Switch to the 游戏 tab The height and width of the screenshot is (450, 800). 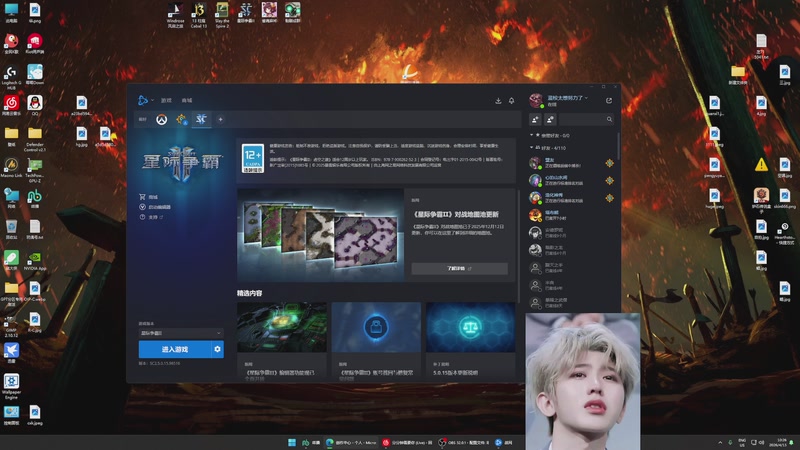[166, 101]
